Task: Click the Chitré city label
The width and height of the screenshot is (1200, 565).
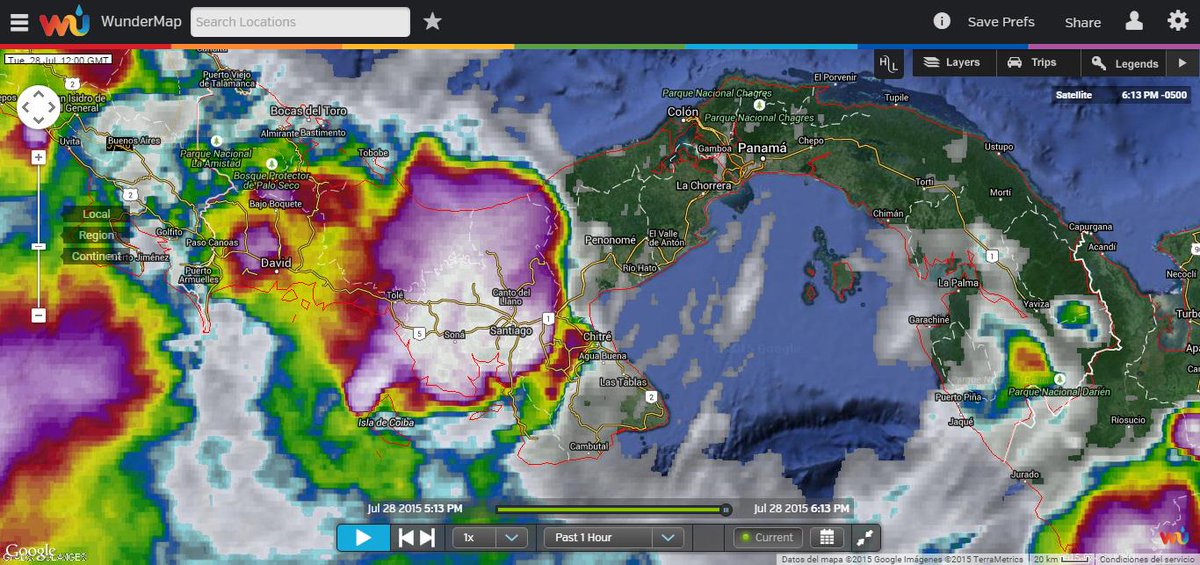Action: point(596,338)
